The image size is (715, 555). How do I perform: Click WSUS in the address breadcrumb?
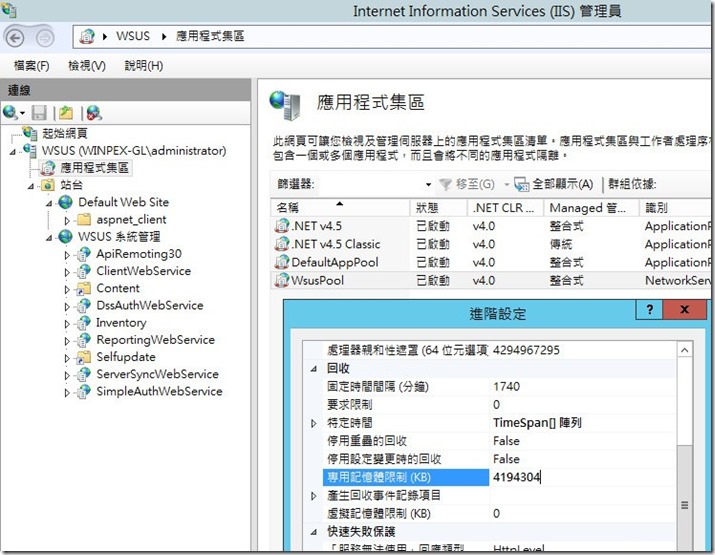tap(133, 36)
